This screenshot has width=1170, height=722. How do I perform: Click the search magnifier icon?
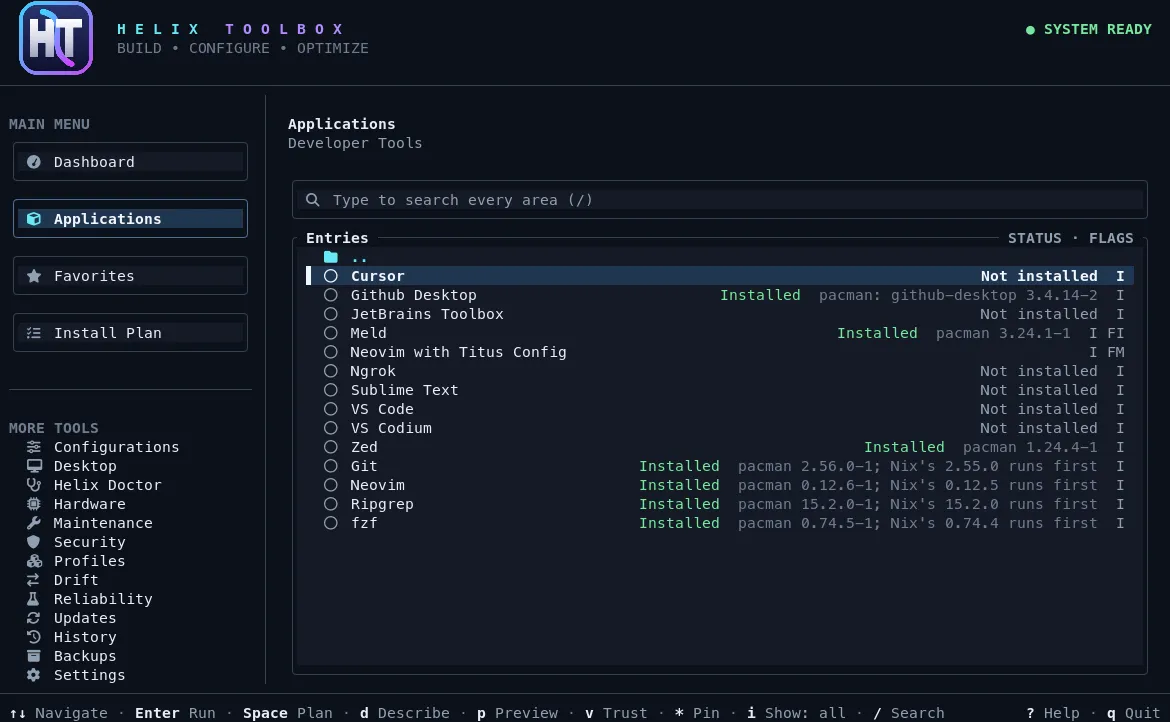313,200
